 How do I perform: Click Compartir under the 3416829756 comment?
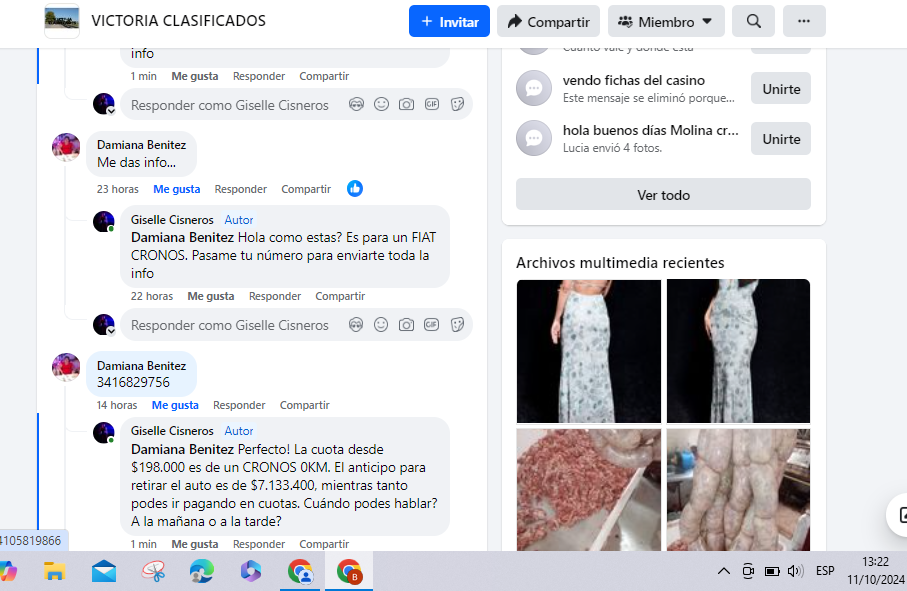click(305, 405)
